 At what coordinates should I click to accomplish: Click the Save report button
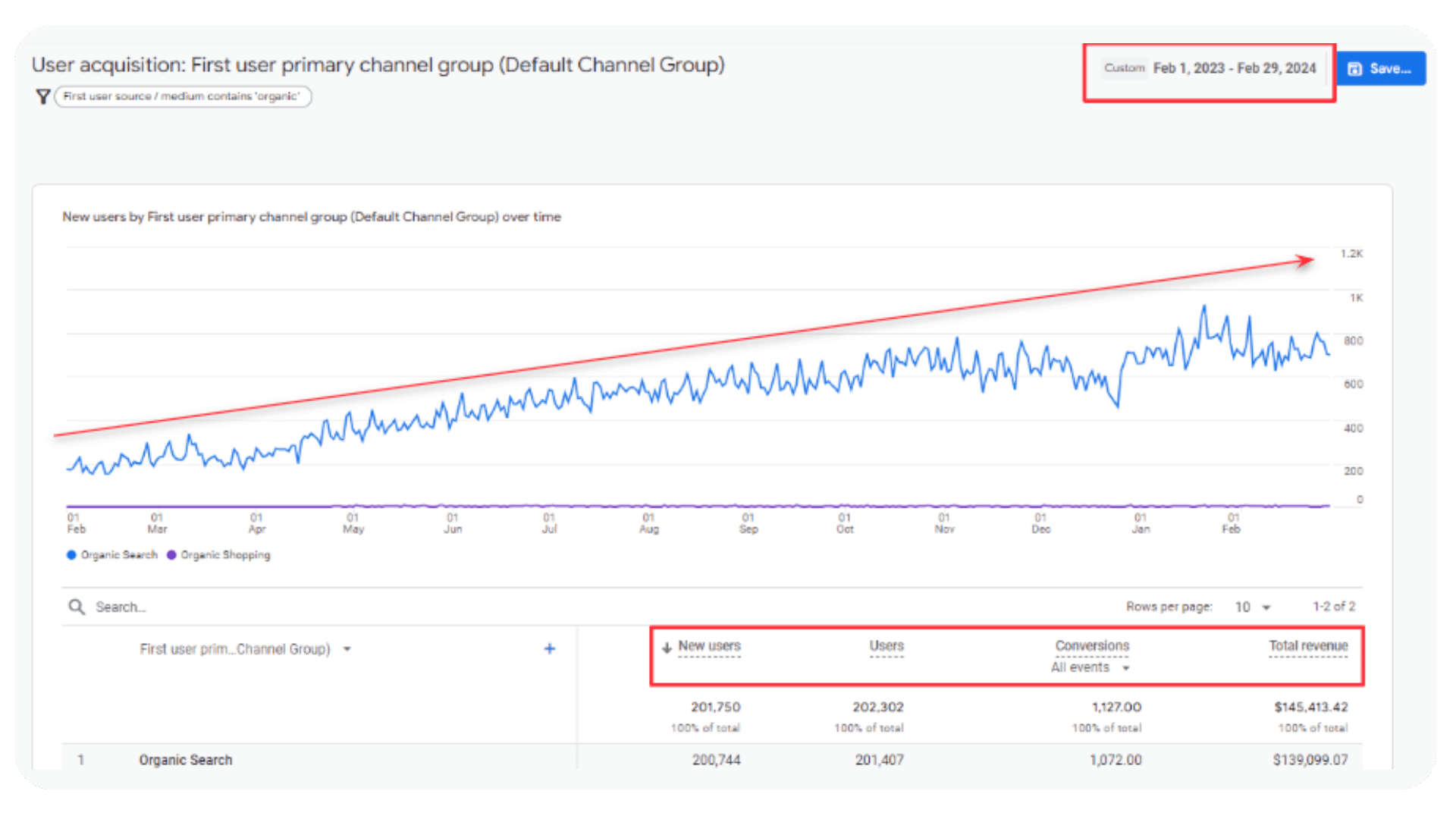(1380, 68)
